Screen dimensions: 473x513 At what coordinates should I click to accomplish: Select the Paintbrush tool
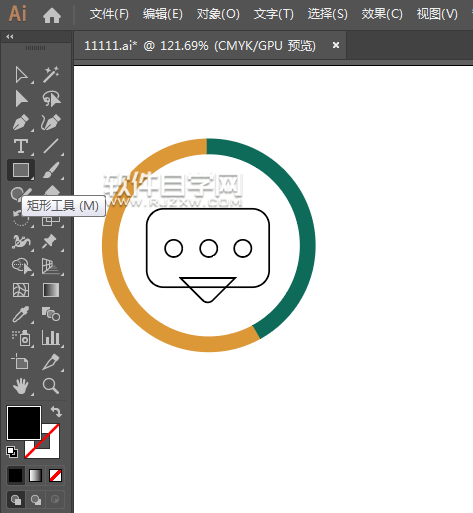click(51, 170)
